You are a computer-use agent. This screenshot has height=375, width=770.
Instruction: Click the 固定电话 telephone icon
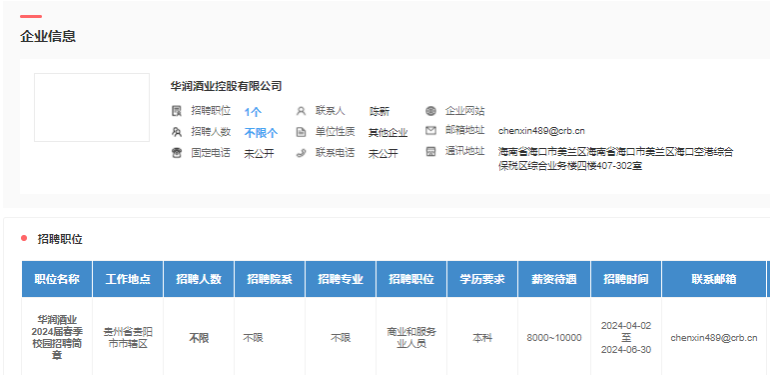[x=176, y=153]
